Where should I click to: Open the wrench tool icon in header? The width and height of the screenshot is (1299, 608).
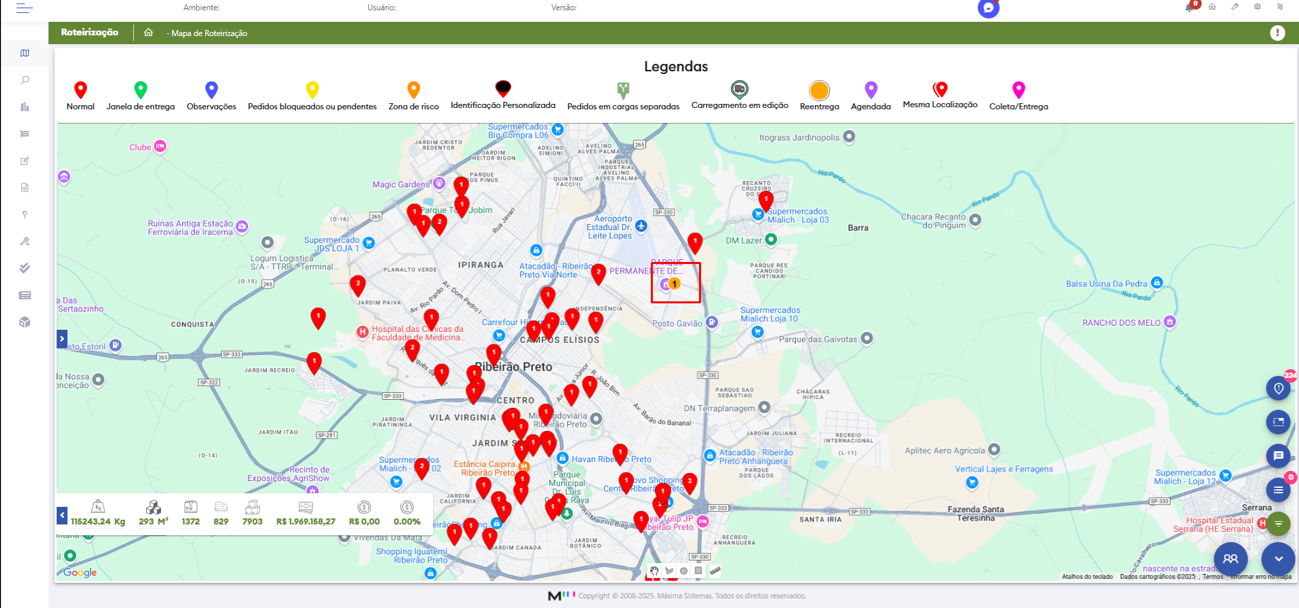click(1235, 7)
